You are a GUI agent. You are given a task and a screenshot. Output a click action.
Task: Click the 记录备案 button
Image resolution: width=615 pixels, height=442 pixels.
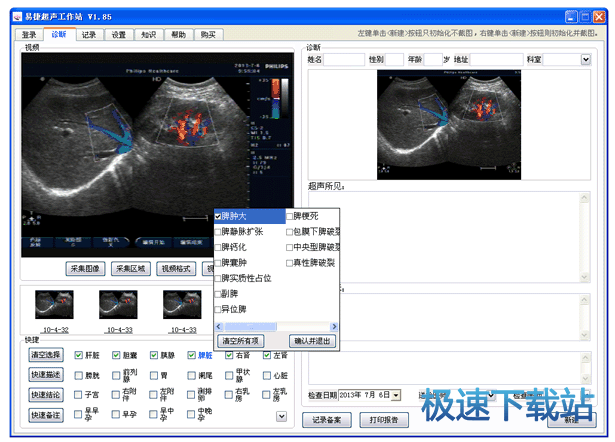tap(327, 420)
